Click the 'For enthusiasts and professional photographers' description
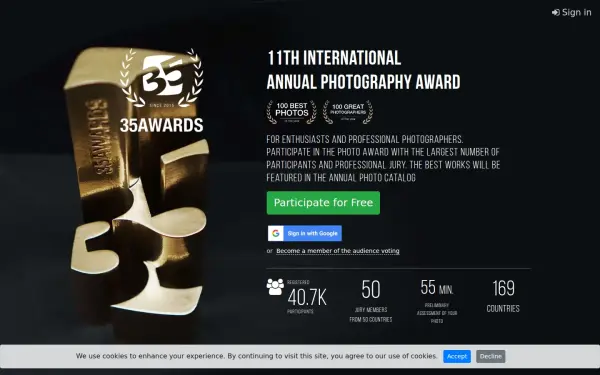 point(383,158)
